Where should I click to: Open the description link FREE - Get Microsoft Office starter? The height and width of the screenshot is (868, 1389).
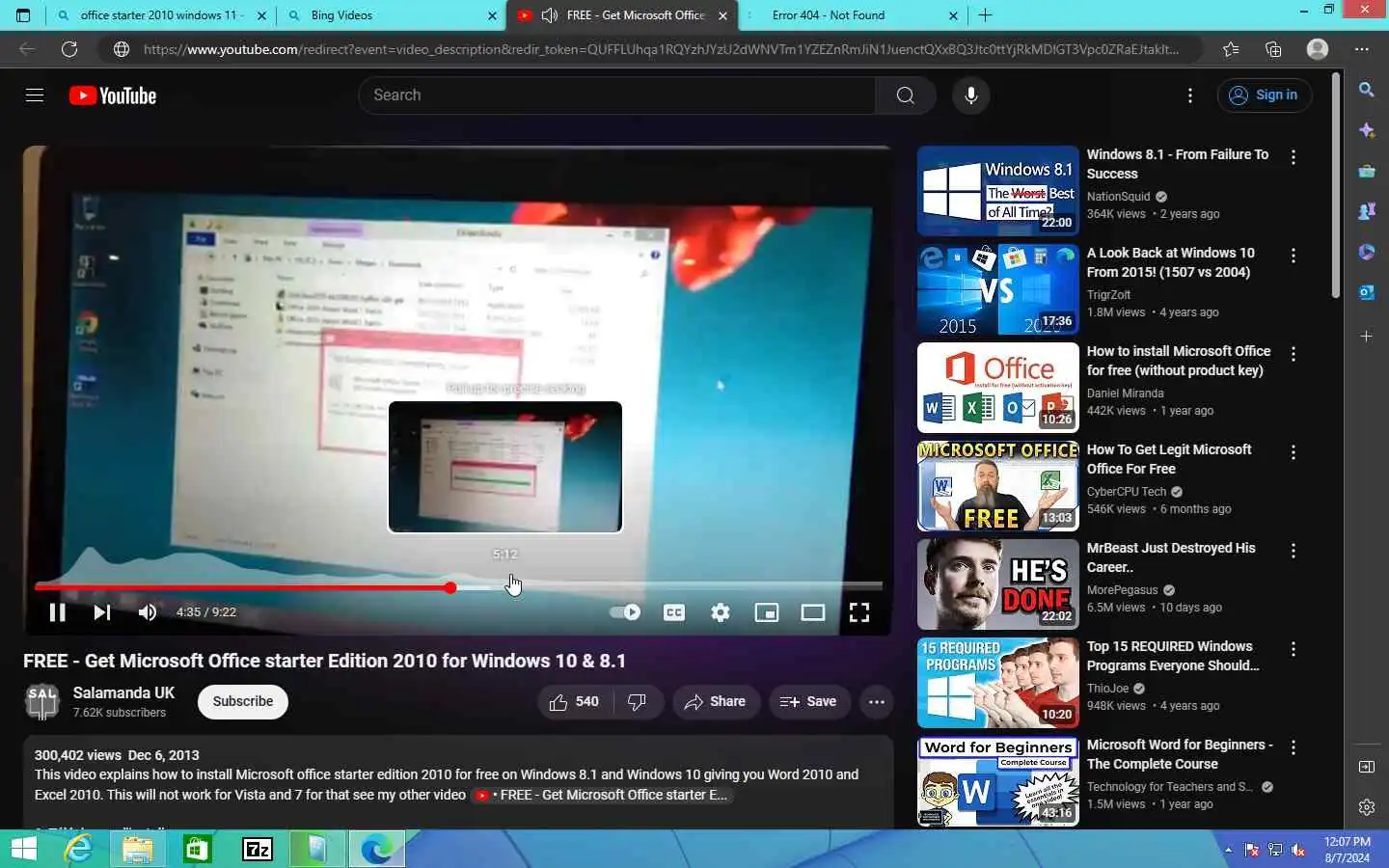pyautogui.click(x=602, y=796)
